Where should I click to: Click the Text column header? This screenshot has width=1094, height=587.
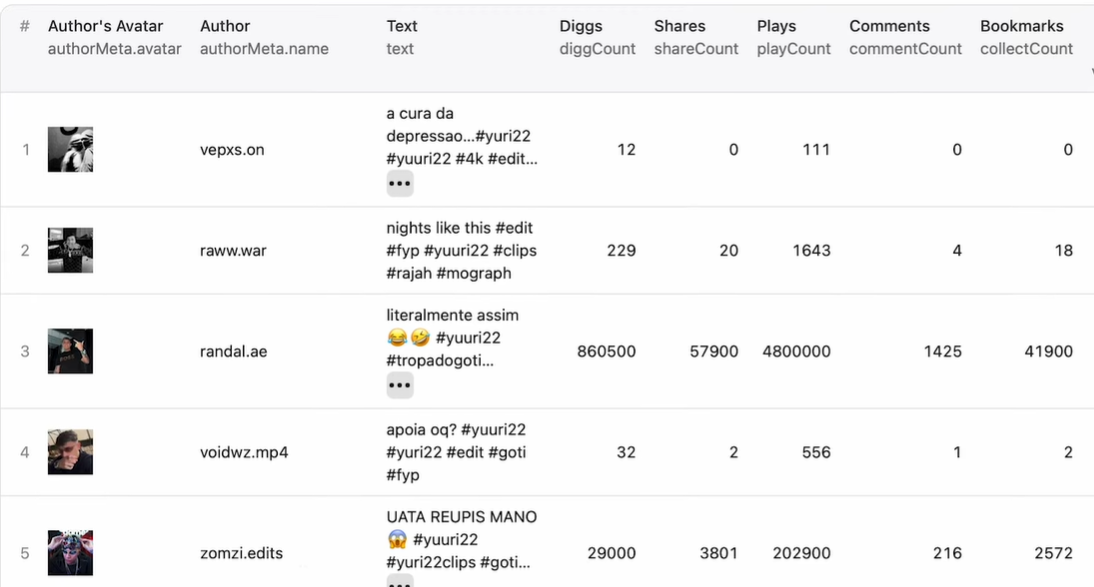point(402,26)
